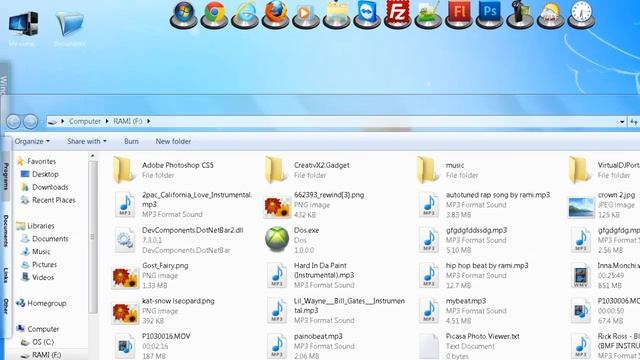The height and width of the screenshot is (360, 640).
Task: Open My Computer desktop icon
Action: pyautogui.click(x=23, y=28)
